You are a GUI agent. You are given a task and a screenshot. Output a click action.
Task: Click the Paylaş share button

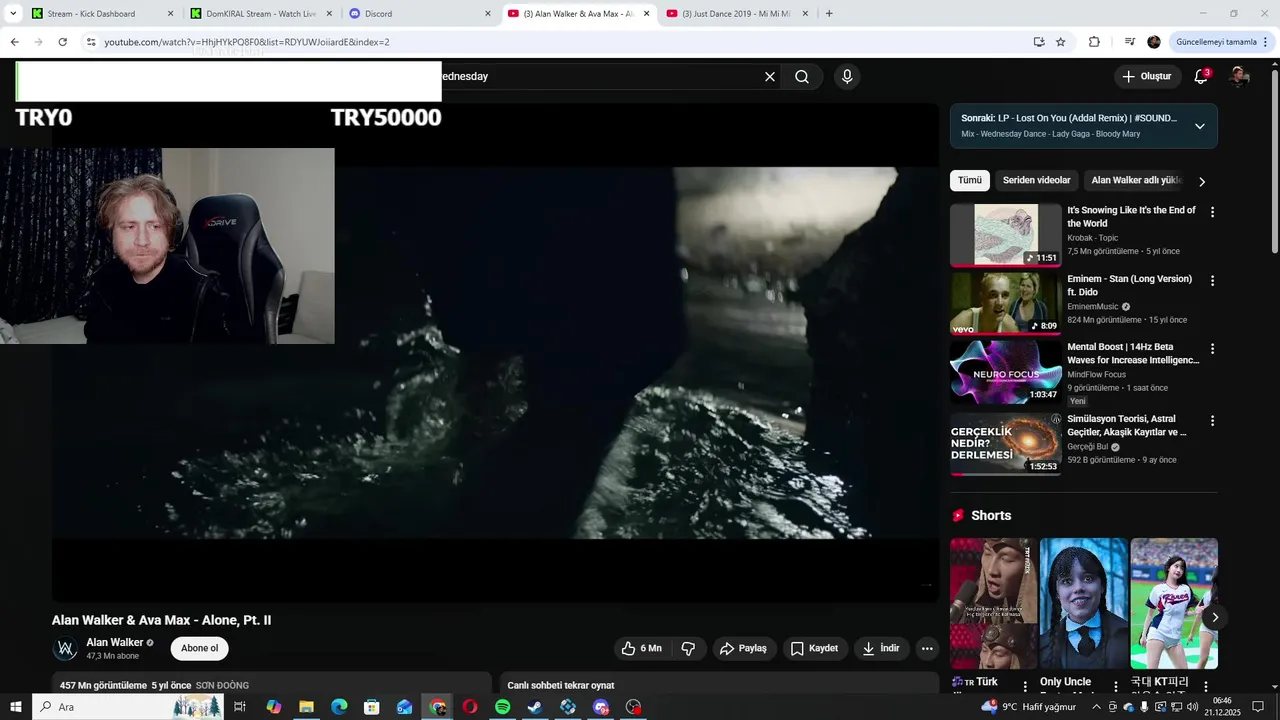point(743,648)
